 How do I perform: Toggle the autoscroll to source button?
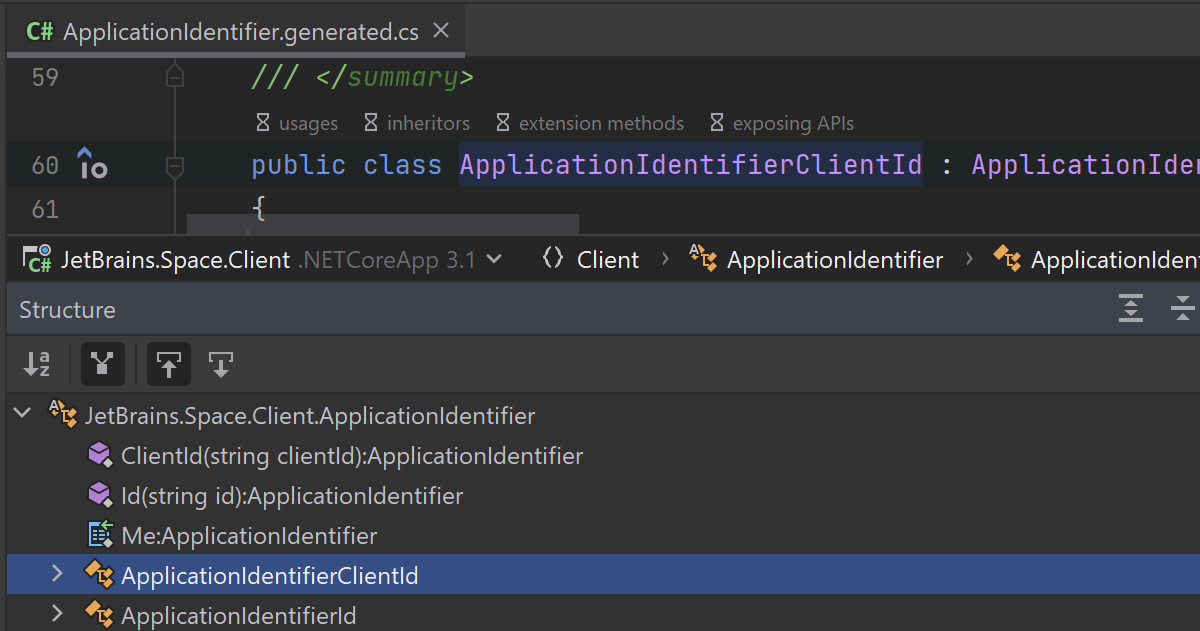click(x=169, y=365)
